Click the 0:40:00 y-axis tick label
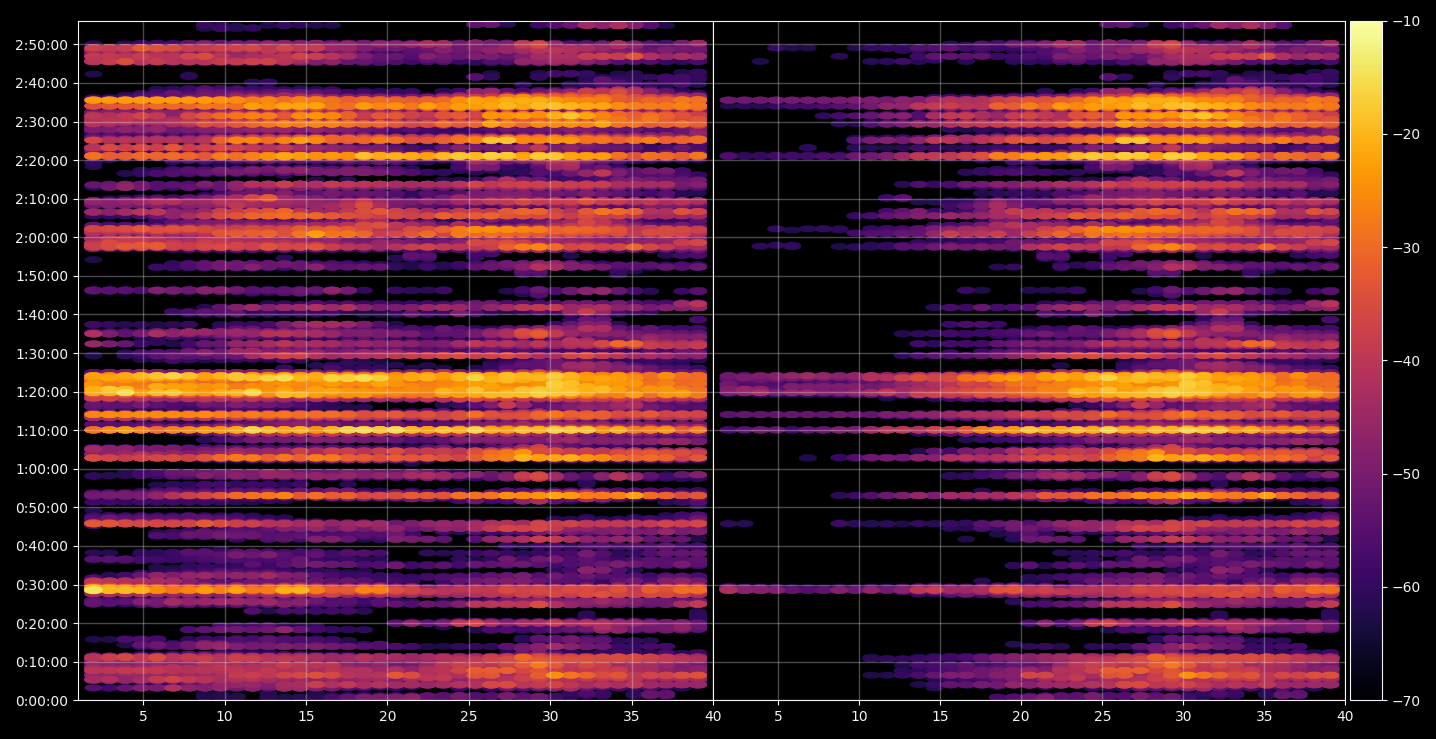The image size is (1436, 739). click(41, 546)
